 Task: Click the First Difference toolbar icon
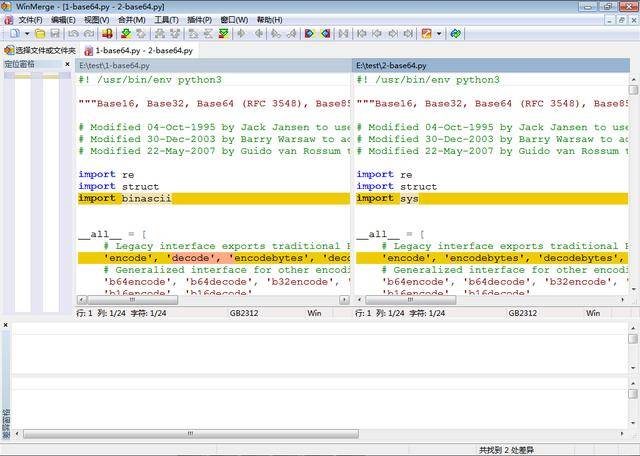[x=193, y=33]
